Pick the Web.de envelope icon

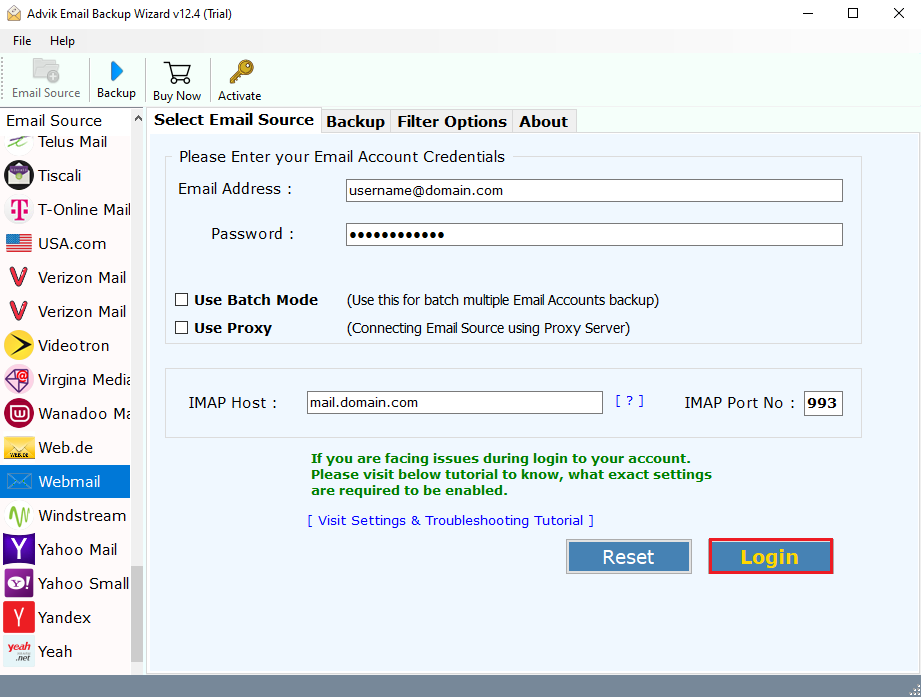(19, 447)
